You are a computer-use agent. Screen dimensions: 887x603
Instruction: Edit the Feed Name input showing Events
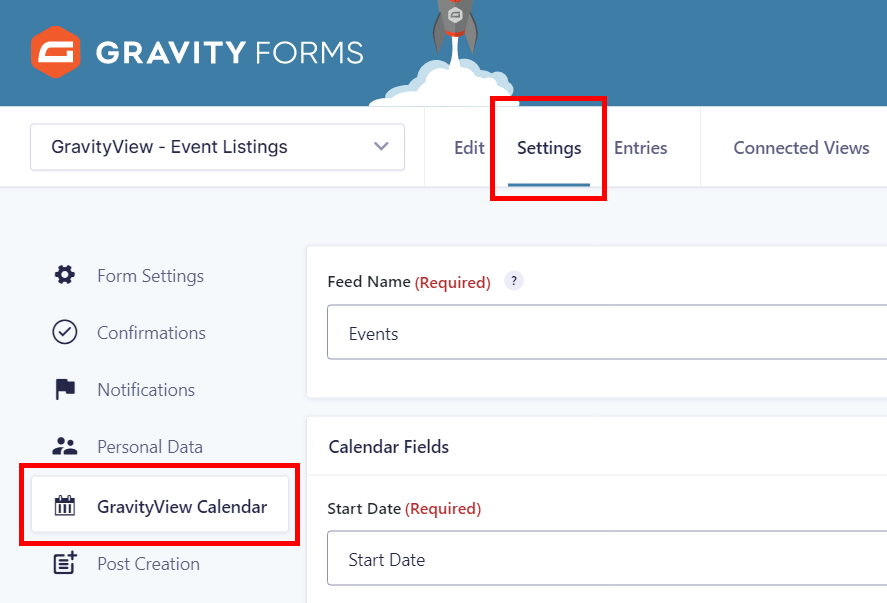[x=600, y=334]
